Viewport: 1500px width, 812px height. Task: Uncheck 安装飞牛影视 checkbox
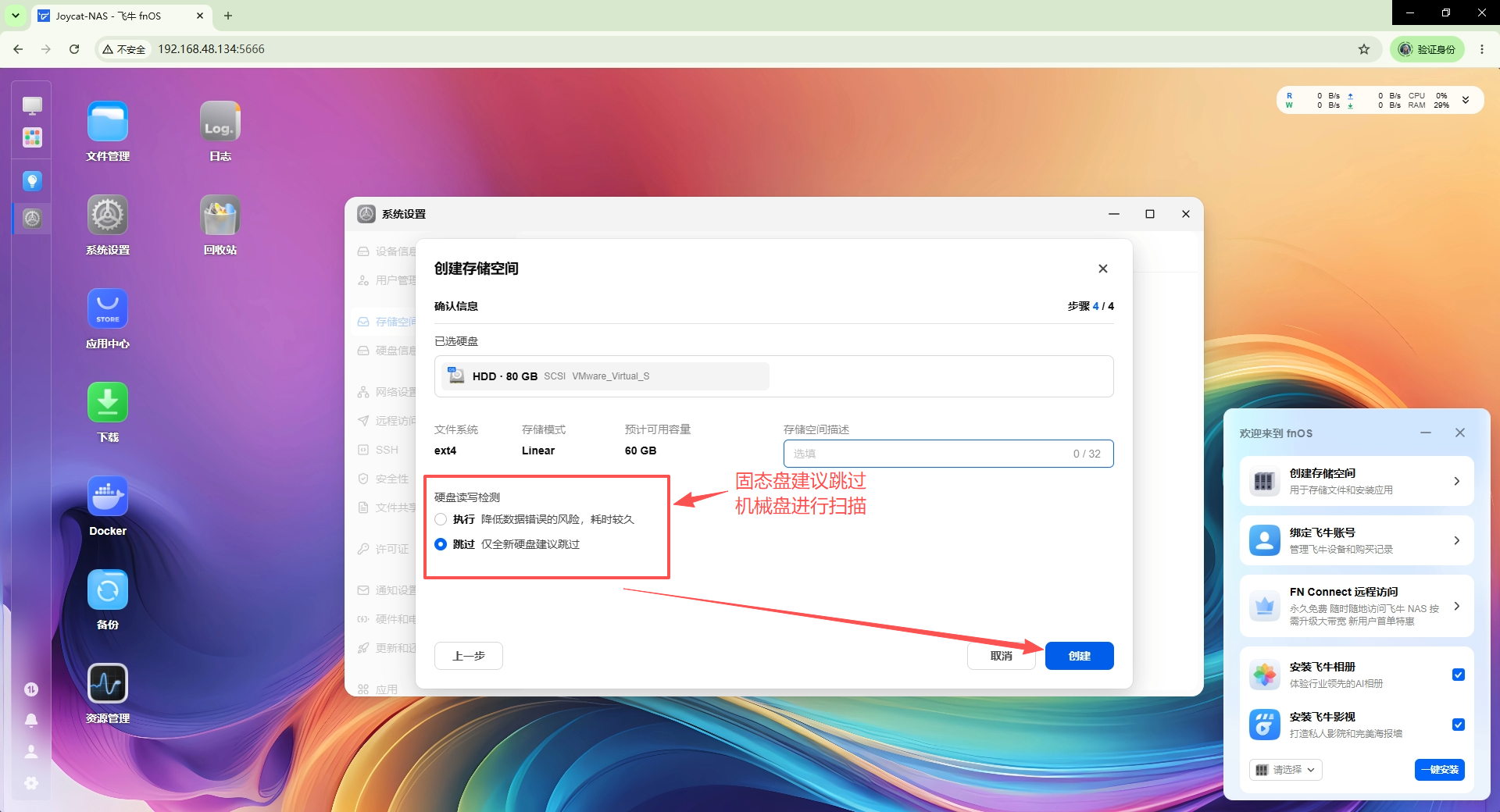coord(1458,725)
